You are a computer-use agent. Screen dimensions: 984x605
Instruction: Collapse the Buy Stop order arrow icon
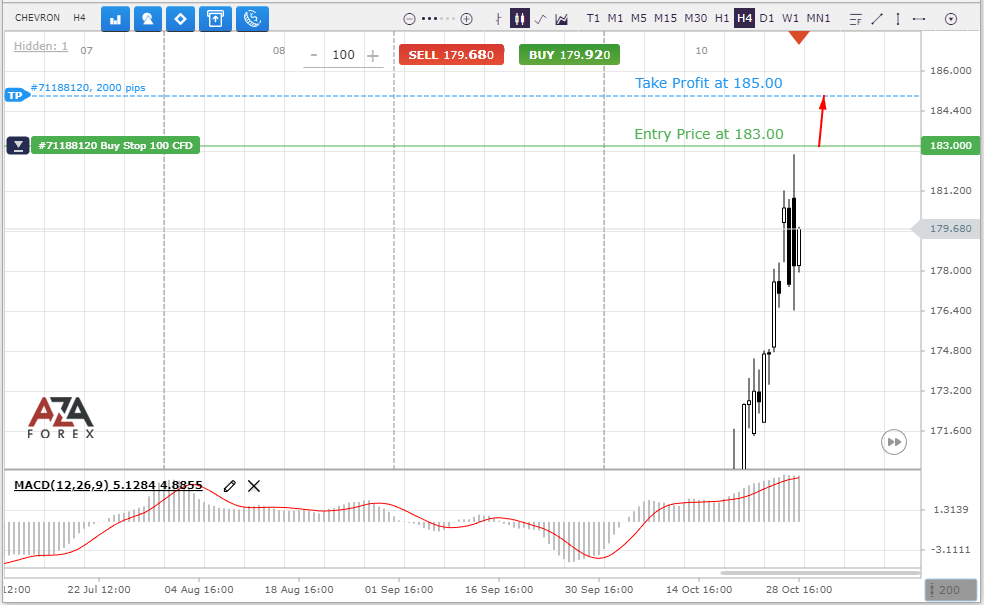[18, 146]
